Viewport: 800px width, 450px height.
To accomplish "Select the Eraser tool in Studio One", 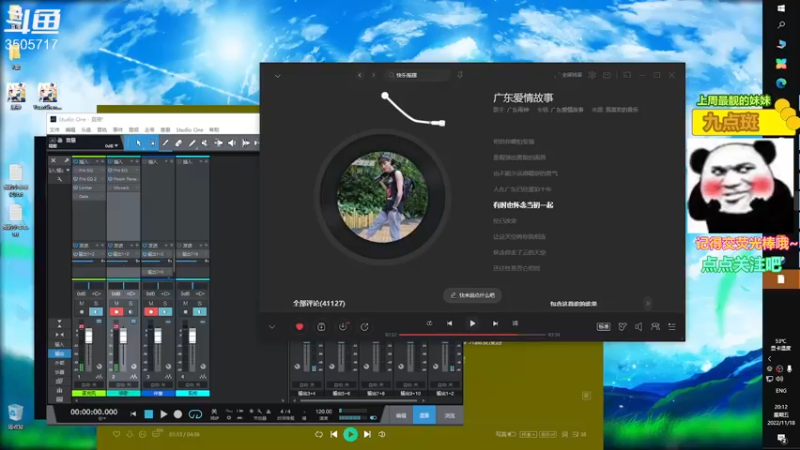I will pos(179,143).
